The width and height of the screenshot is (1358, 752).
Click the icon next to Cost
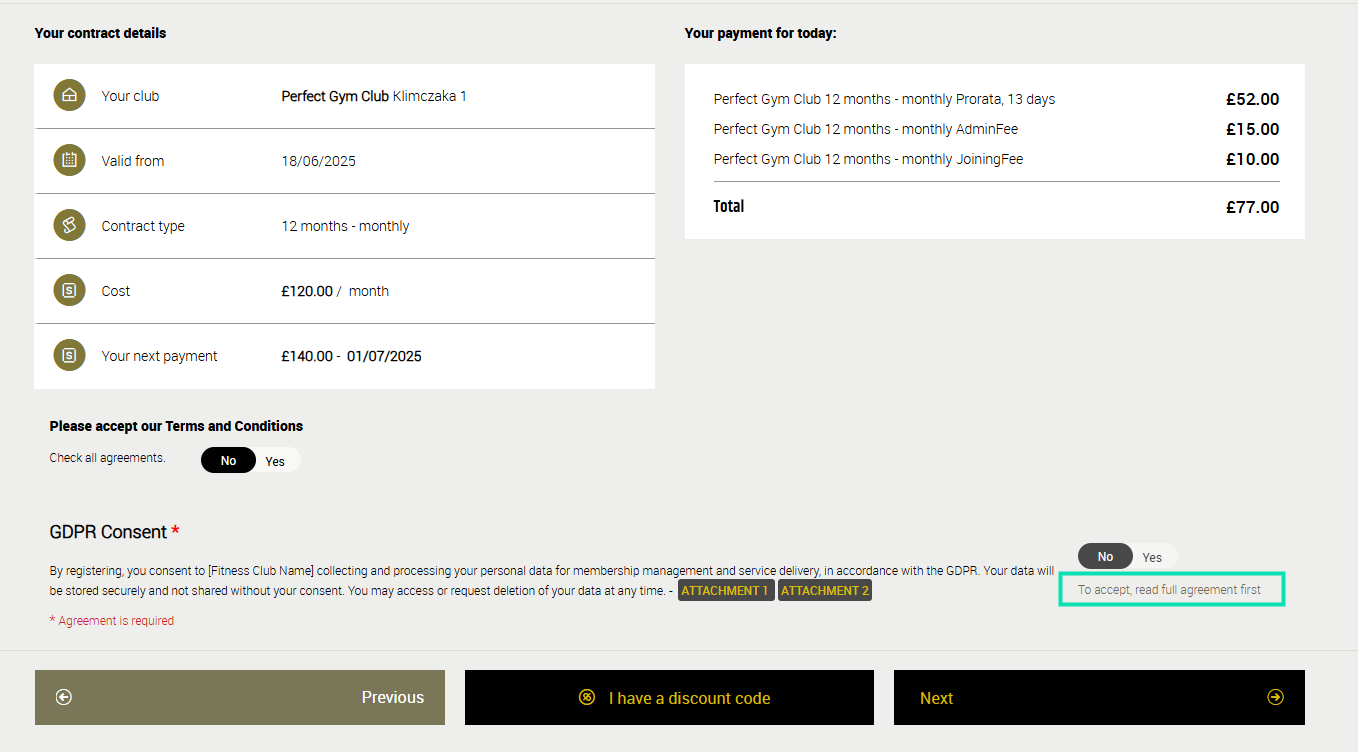point(69,291)
